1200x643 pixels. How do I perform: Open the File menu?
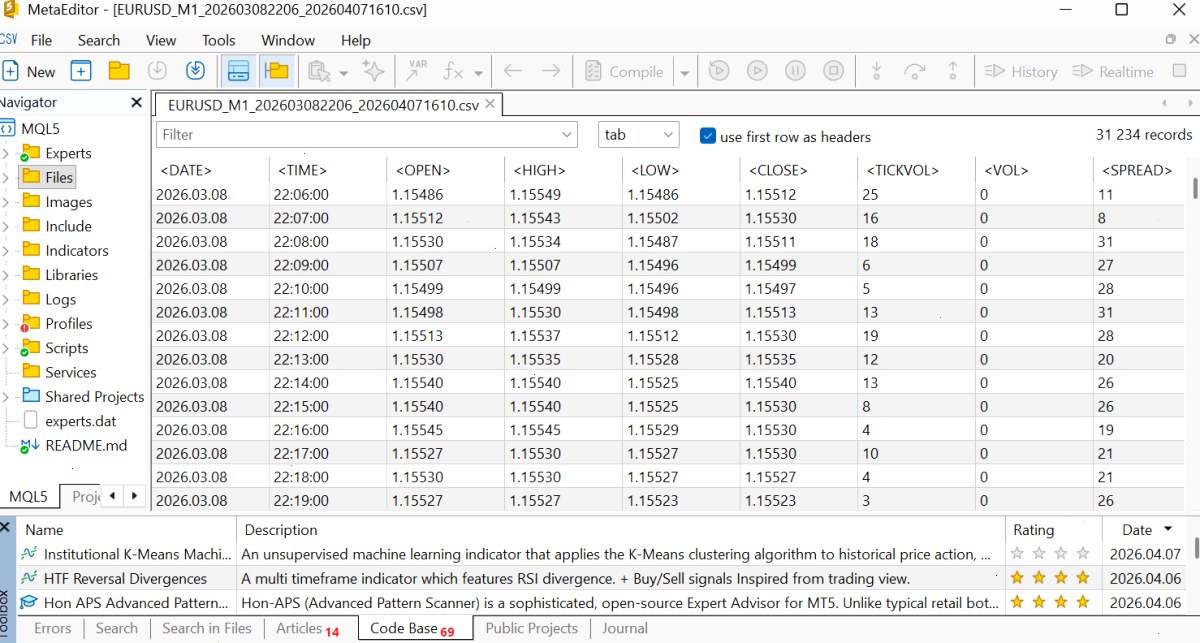41,40
